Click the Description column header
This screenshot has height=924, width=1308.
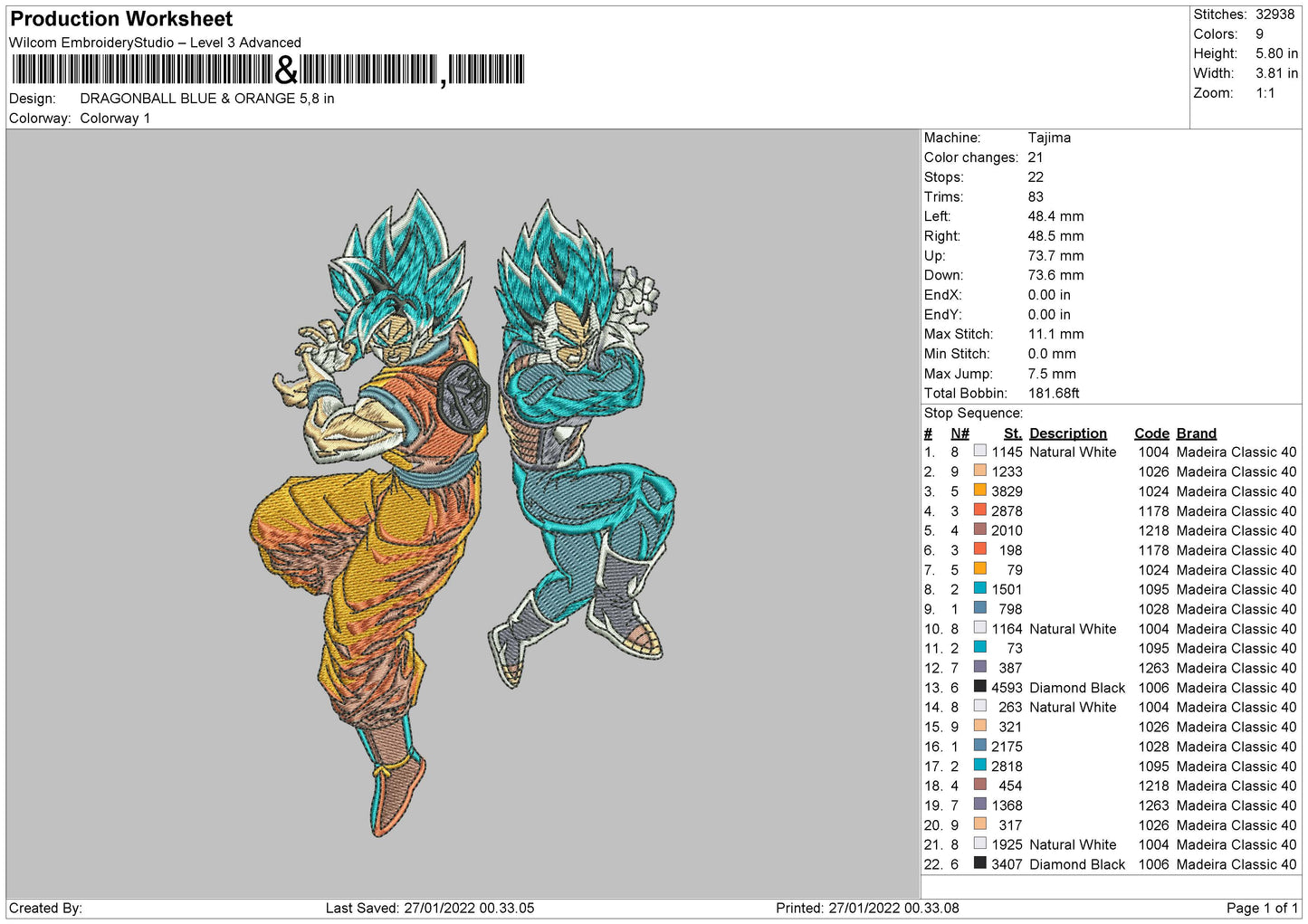coord(1067,433)
